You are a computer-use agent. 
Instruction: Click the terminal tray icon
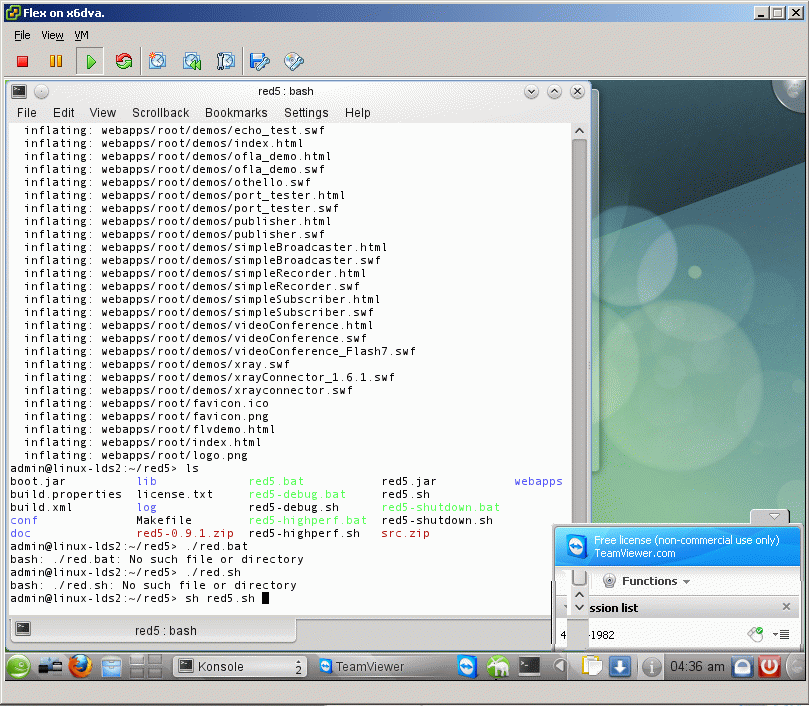(x=529, y=666)
